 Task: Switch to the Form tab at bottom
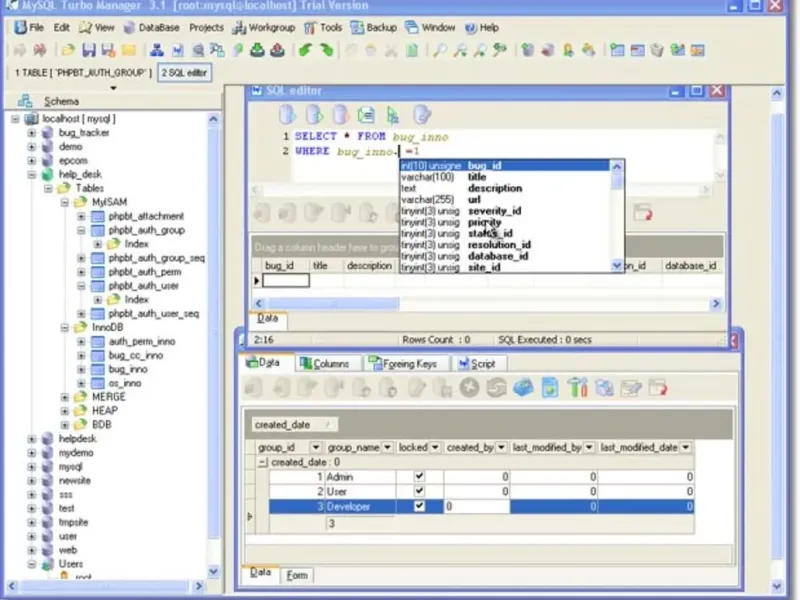[297, 575]
